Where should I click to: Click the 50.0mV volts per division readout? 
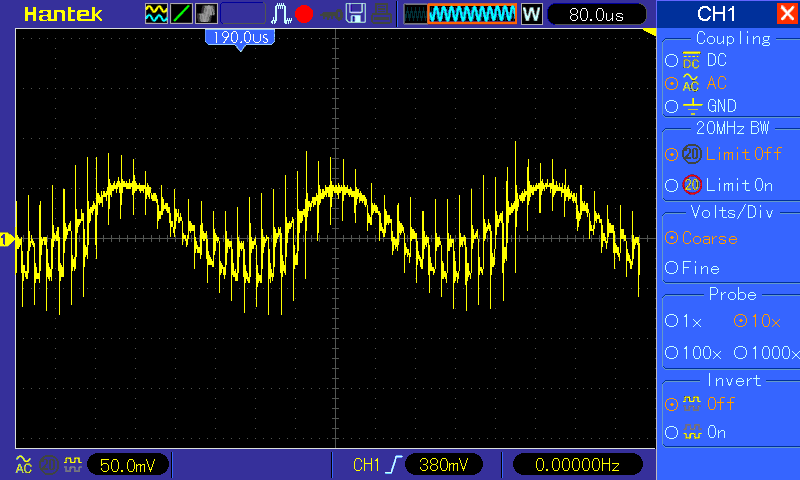pyautogui.click(x=128, y=465)
